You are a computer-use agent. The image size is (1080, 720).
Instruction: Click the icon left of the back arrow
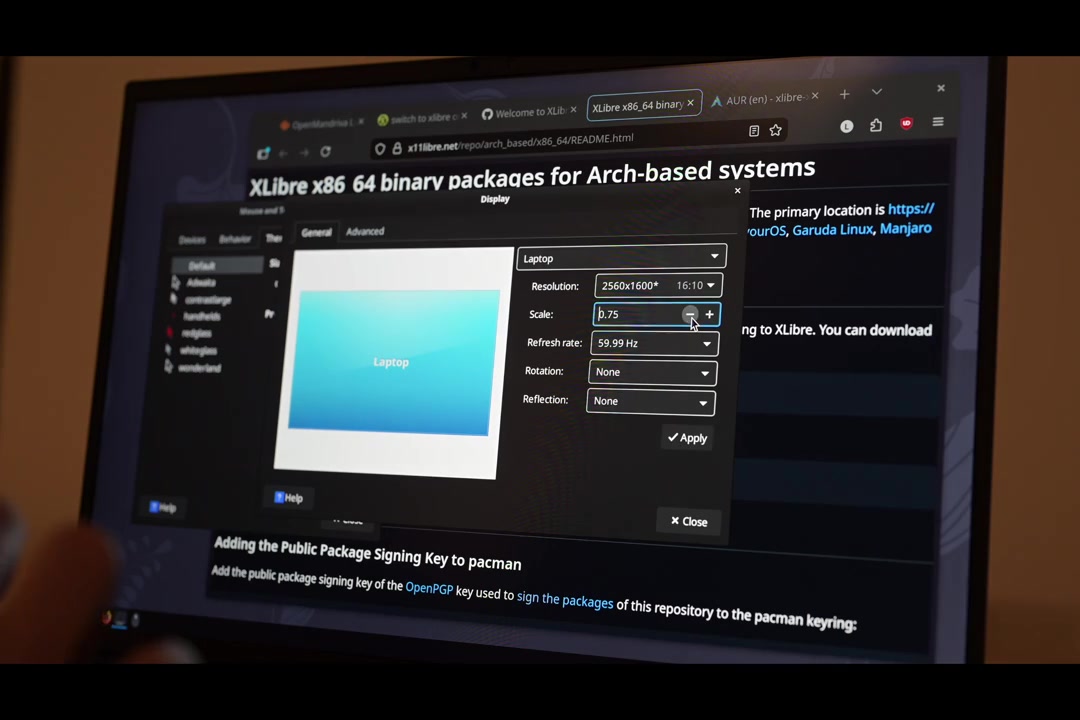coord(263,154)
